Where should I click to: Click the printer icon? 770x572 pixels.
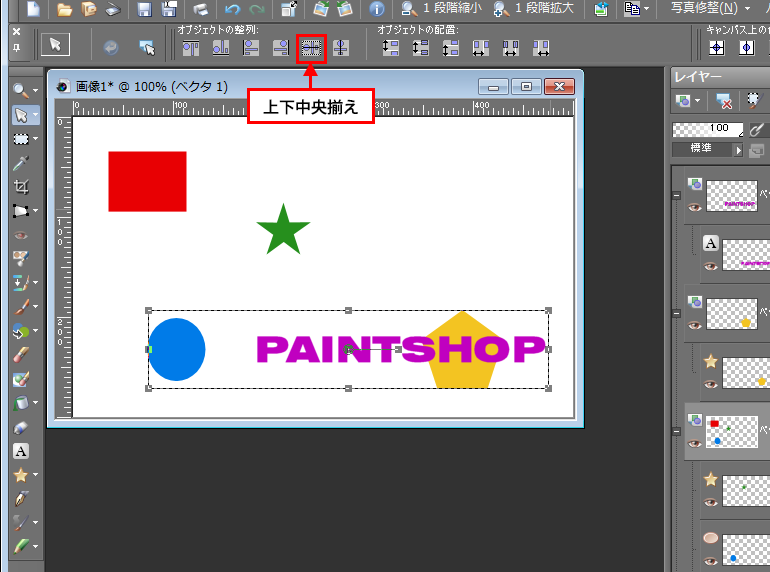200,9
